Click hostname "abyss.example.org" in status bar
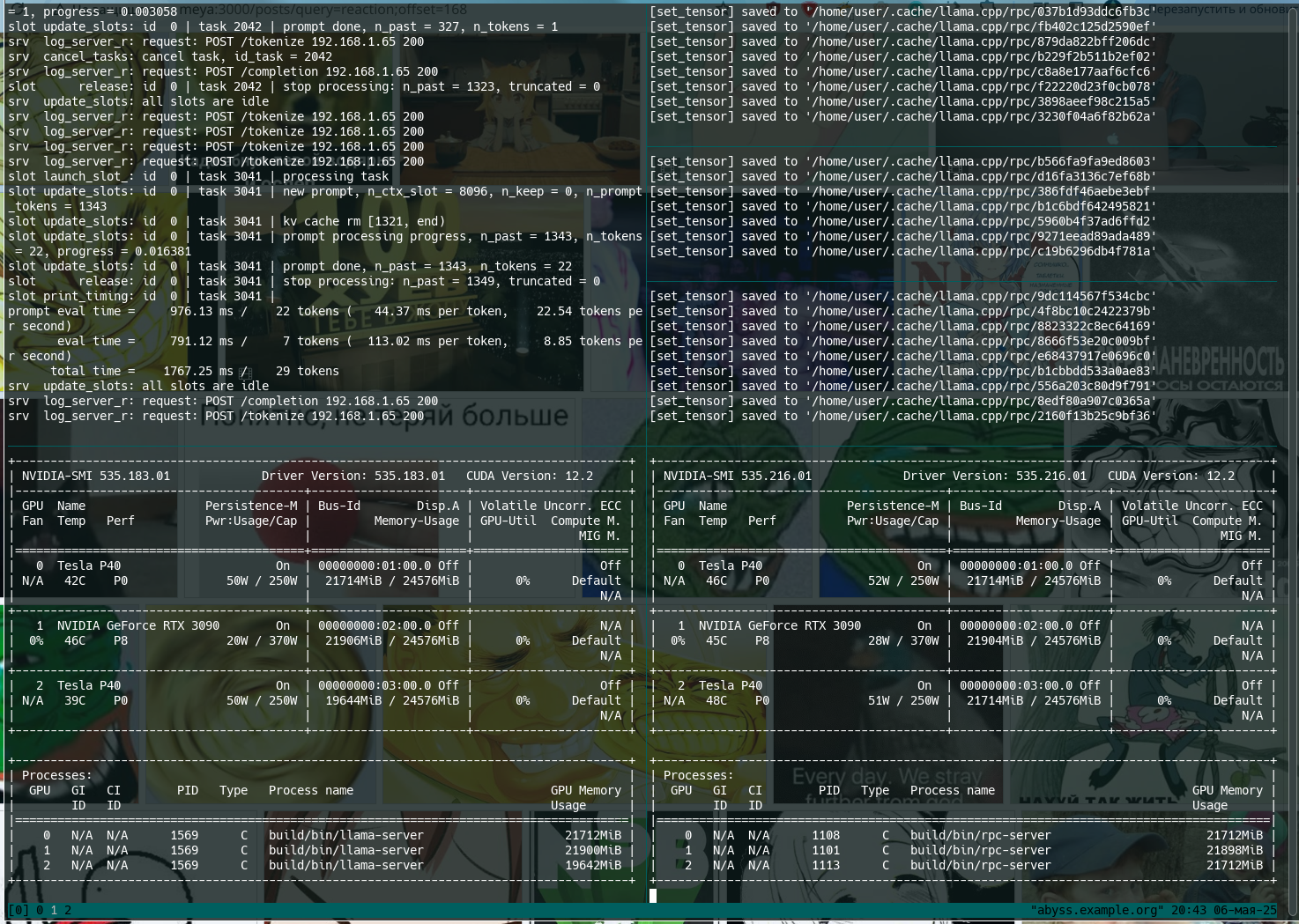The image size is (1299, 924). click(1097, 910)
